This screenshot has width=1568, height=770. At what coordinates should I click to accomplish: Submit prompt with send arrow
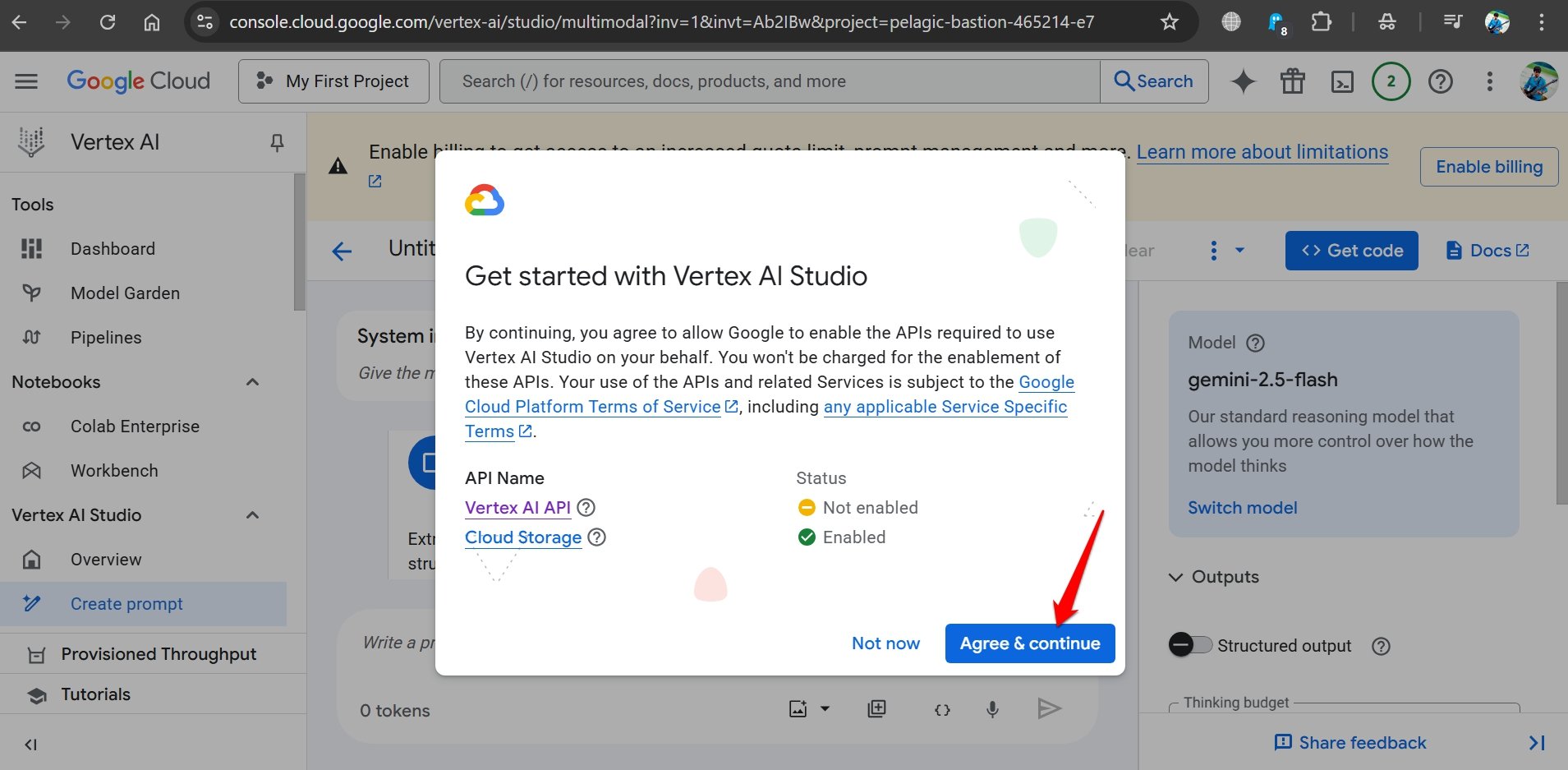(1049, 708)
